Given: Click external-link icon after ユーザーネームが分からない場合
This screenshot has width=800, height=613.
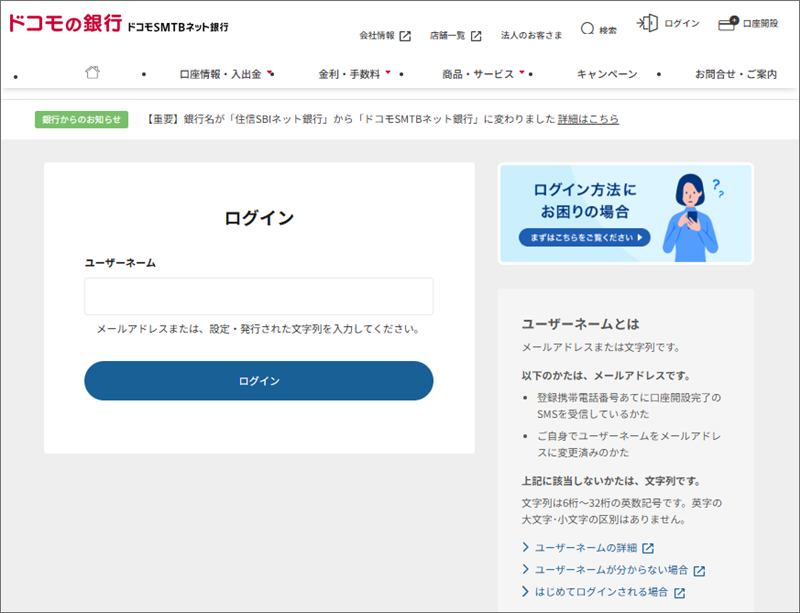Looking at the screenshot, I should [x=699, y=571].
